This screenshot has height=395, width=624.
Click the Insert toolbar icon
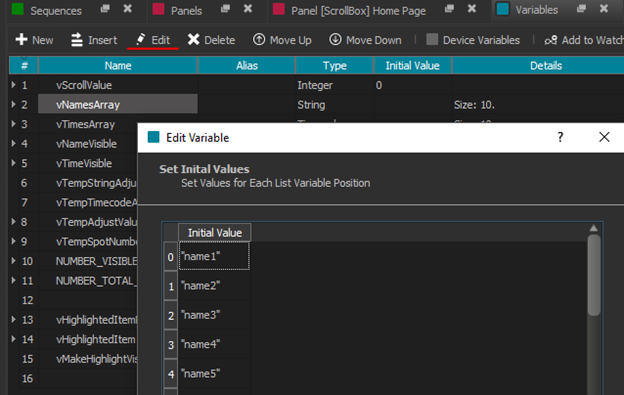click(76, 40)
